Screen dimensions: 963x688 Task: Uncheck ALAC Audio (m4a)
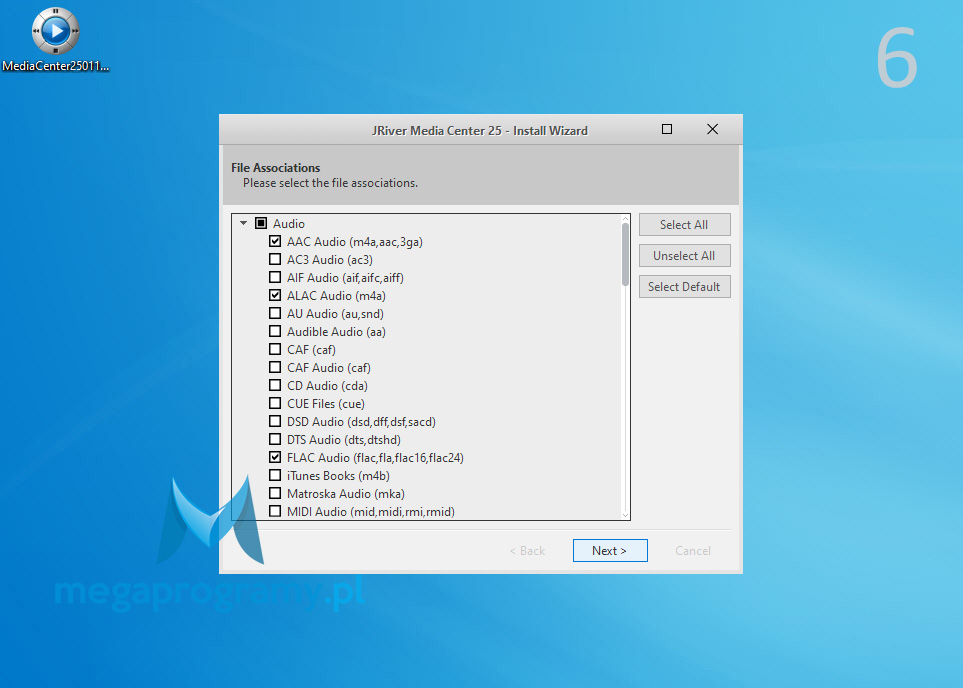275,295
